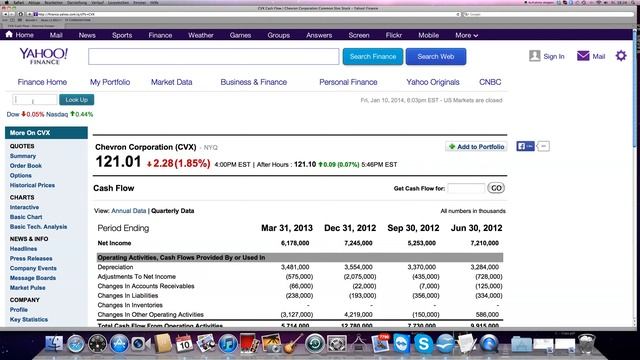640x360 pixels.
Task: Click the Search Web button
Action: [x=436, y=56]
